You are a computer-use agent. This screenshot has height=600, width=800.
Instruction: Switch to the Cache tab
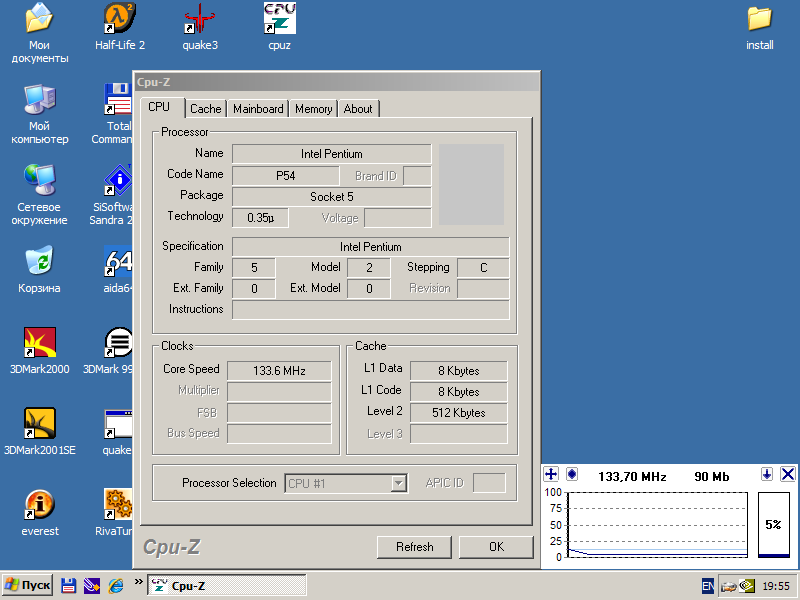pyautogui.click(x=205, y=109)
